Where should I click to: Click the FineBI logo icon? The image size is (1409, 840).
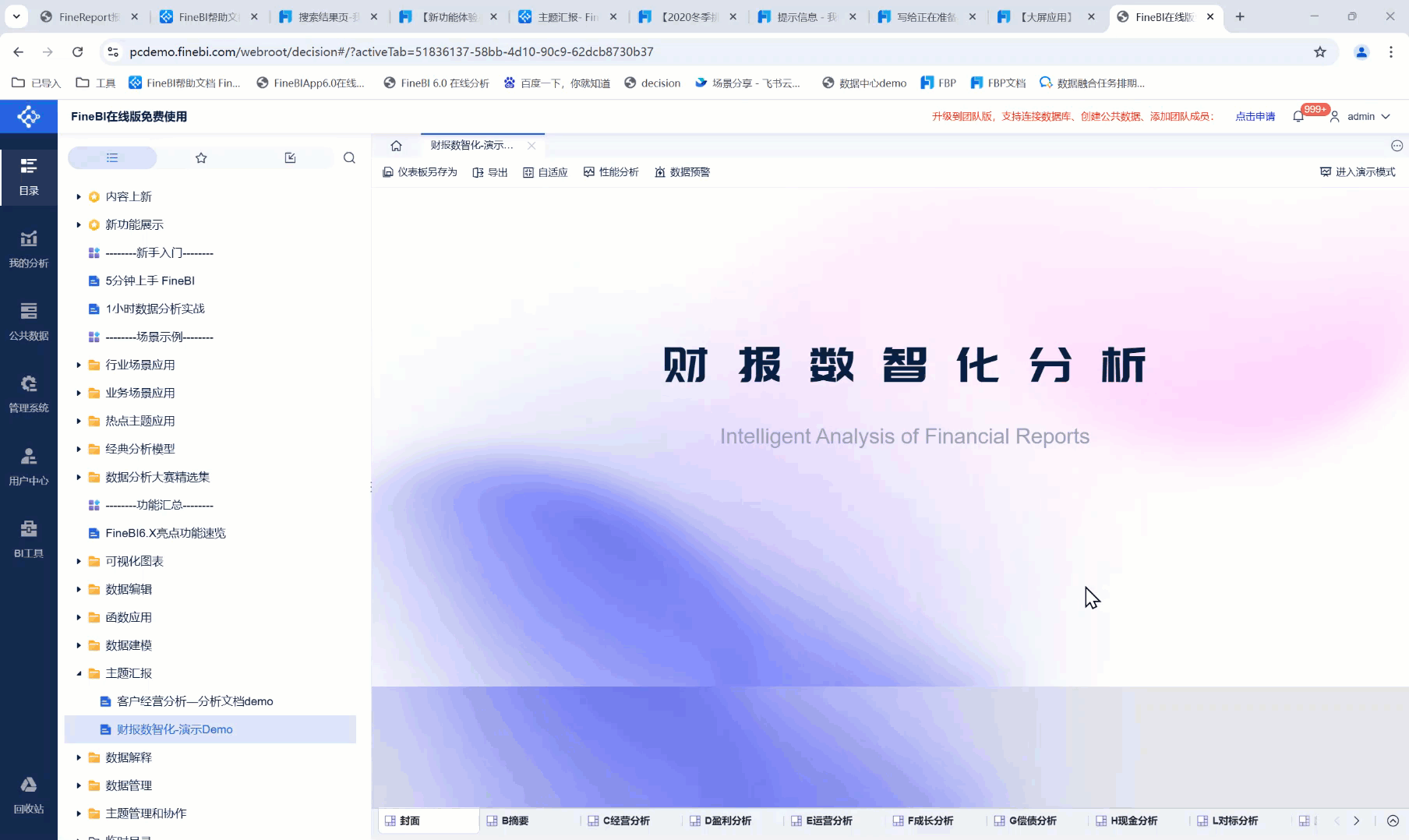tap(29, 117)
